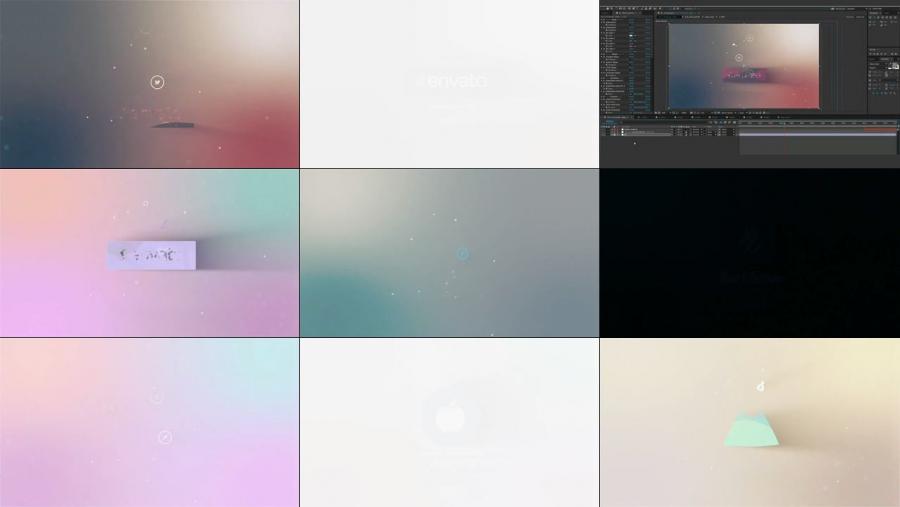The height and width of the screenshot is (507, 900).
Task: Click the Twitter icon in the dark gradient thumbnail
Action: (157, 82)
